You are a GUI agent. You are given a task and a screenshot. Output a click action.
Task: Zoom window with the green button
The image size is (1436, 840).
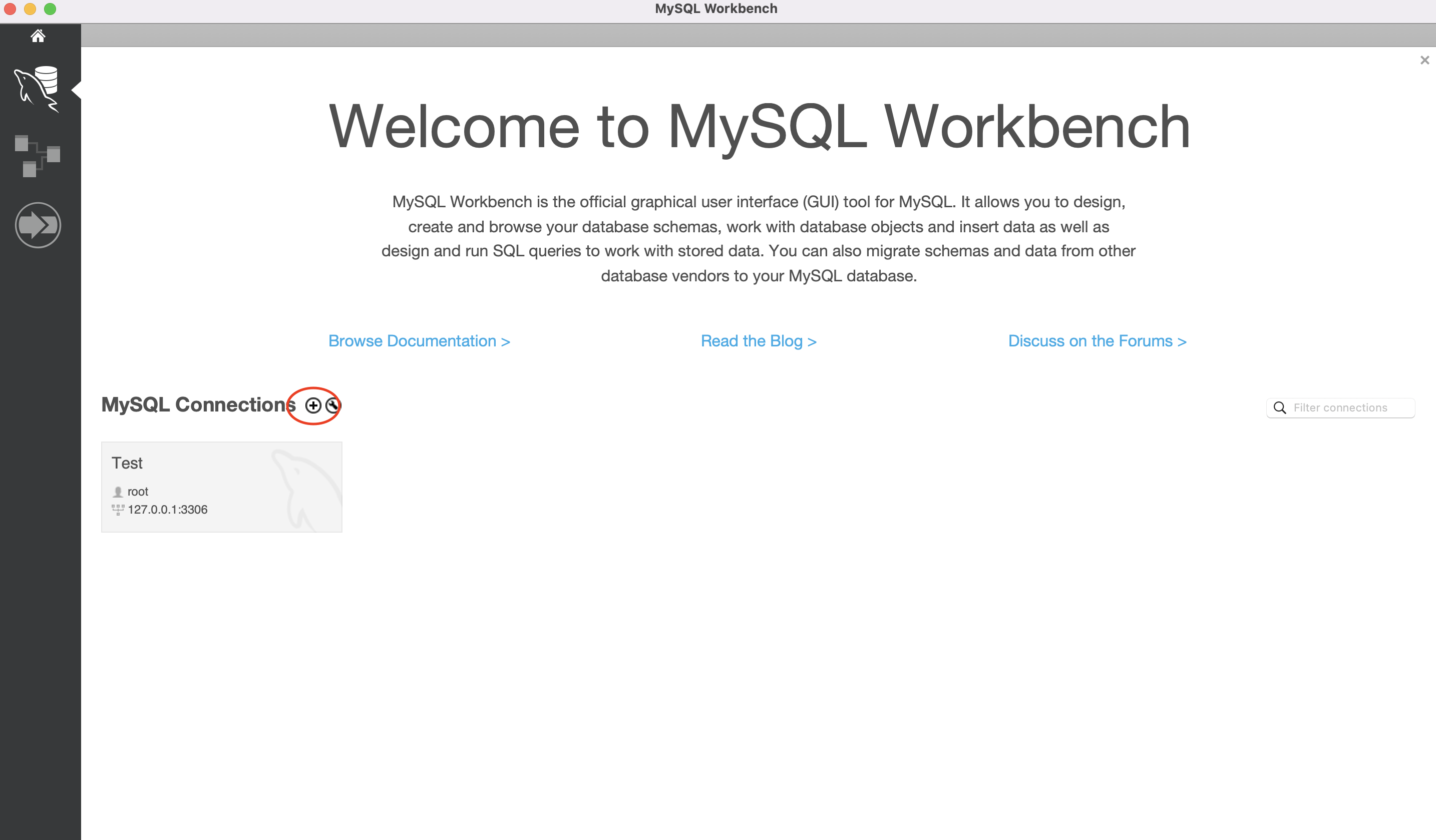[50, 9]
